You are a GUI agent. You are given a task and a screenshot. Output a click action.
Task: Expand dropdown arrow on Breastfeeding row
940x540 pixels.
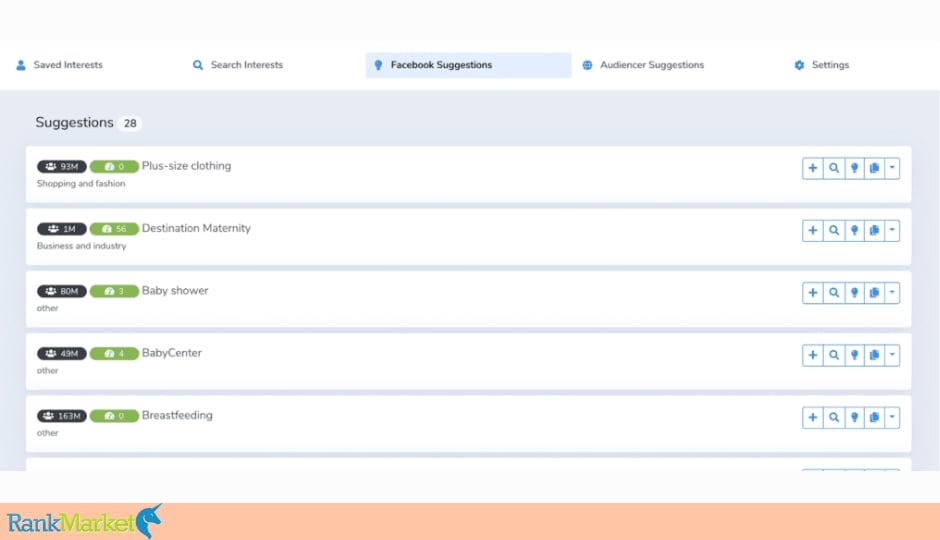point(892,418)
